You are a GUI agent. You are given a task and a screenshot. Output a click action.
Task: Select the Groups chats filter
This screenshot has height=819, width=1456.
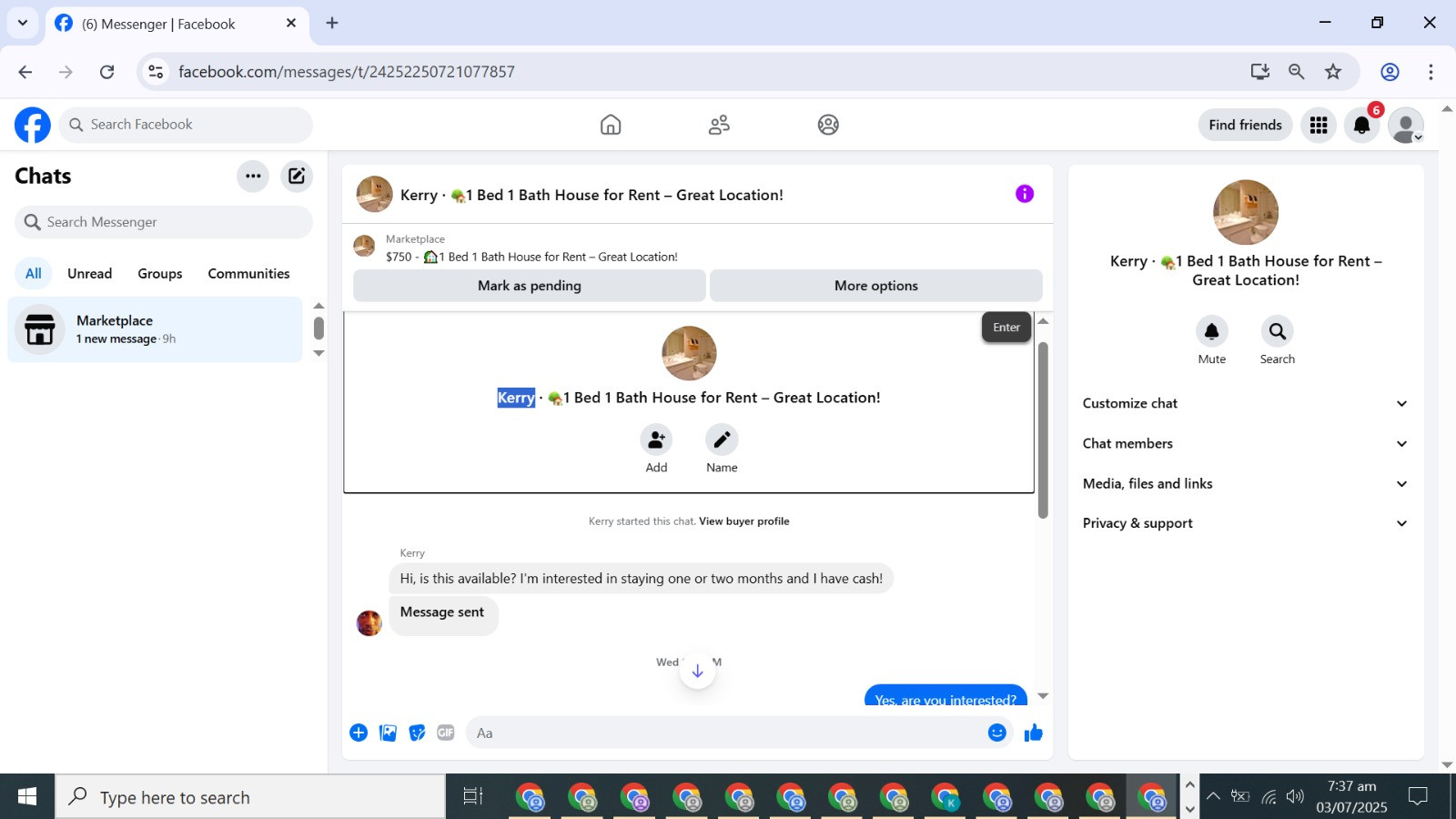click(x=160, y=273)
